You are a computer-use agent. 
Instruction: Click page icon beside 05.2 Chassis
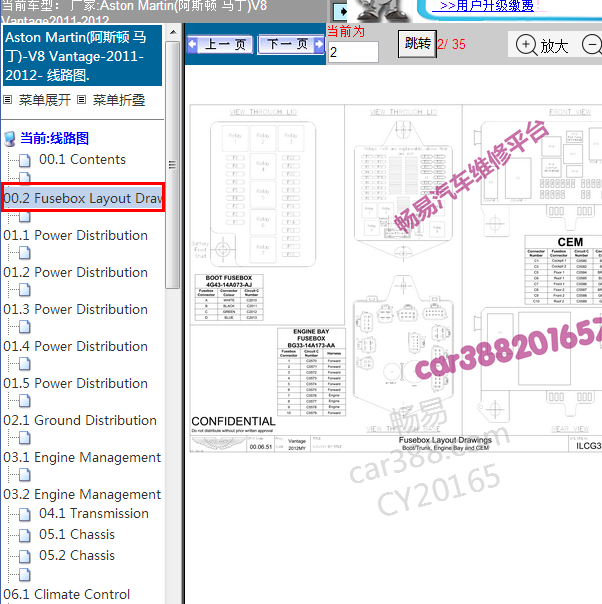[25, 556]
